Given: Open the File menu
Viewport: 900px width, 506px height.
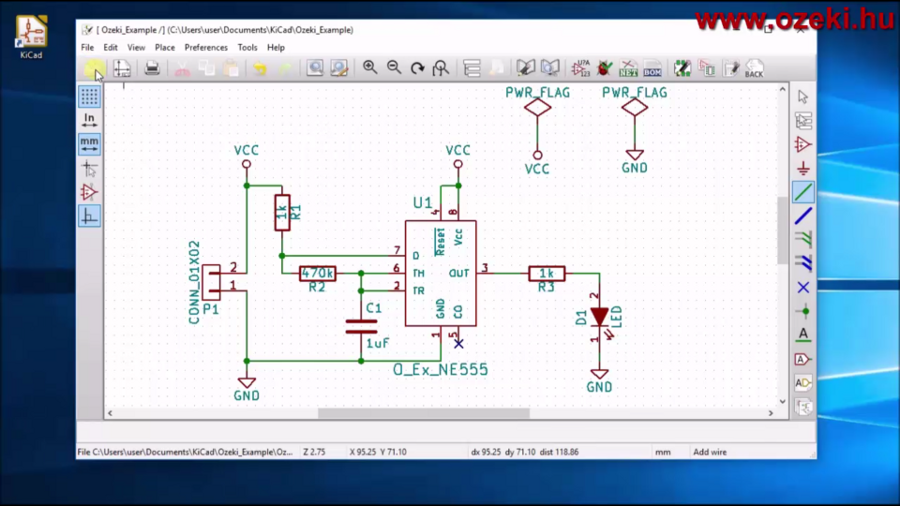Looking at the screenshot, I should 87,48.
